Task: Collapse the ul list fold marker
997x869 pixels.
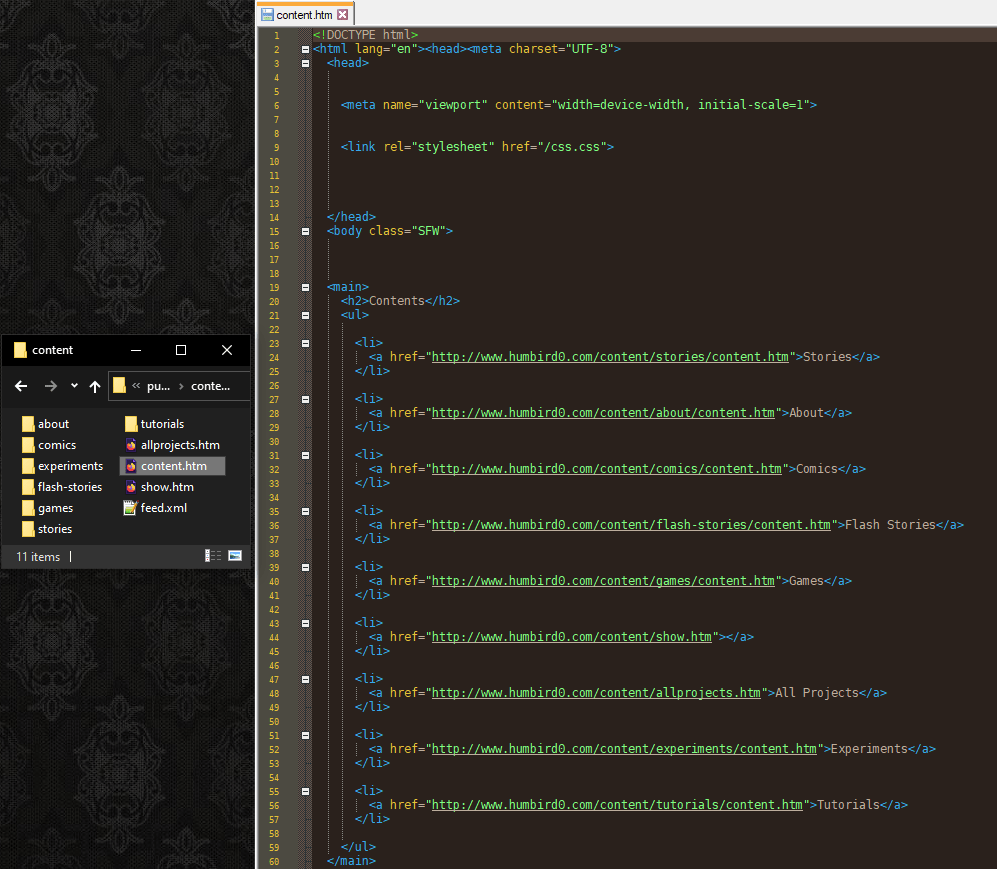Action: coord(305,315)
